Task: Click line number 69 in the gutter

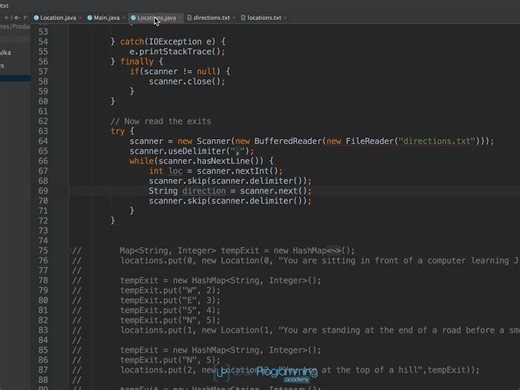Action: 43,191
